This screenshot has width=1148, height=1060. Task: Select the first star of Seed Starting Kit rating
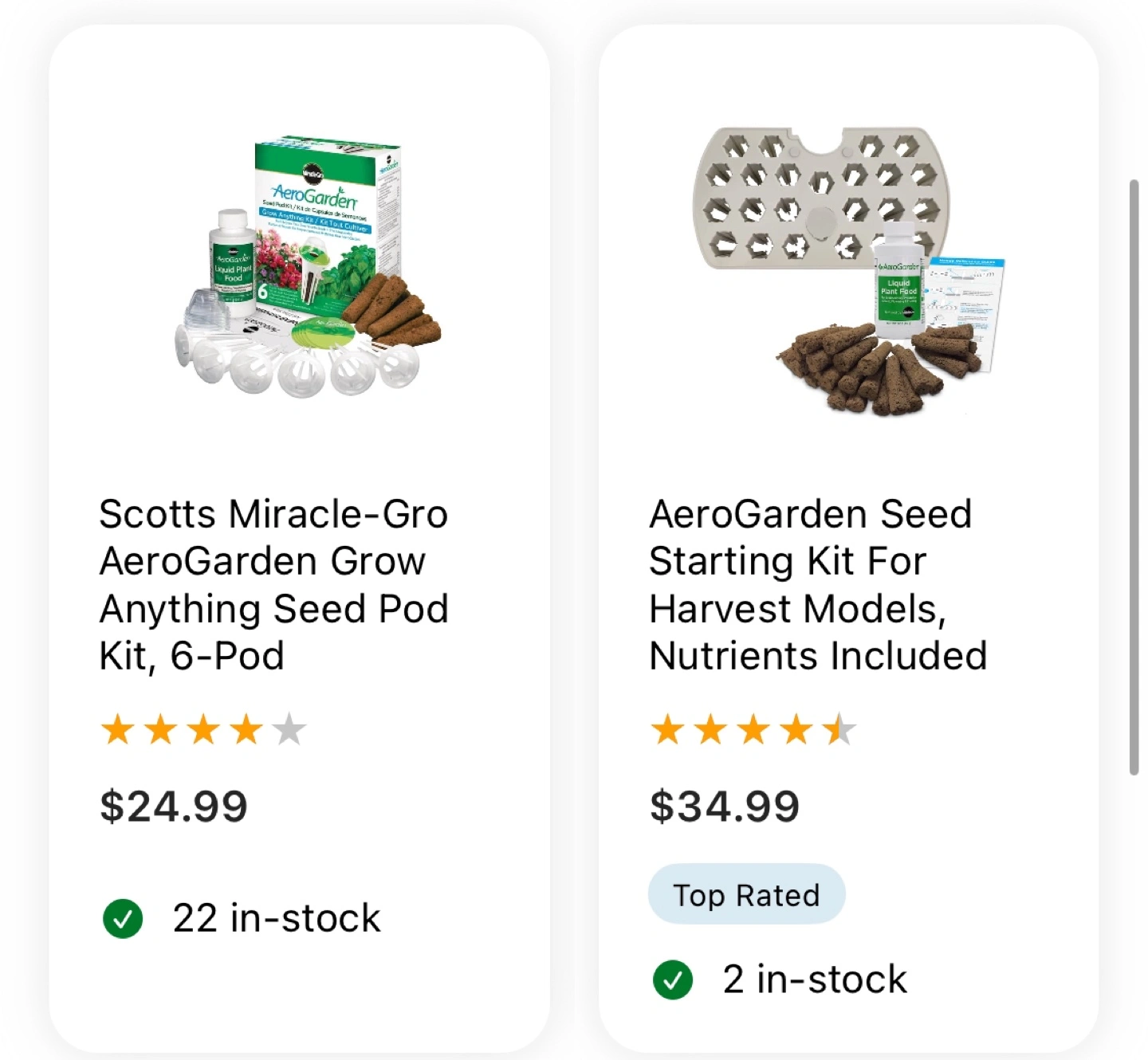[668, 729]
